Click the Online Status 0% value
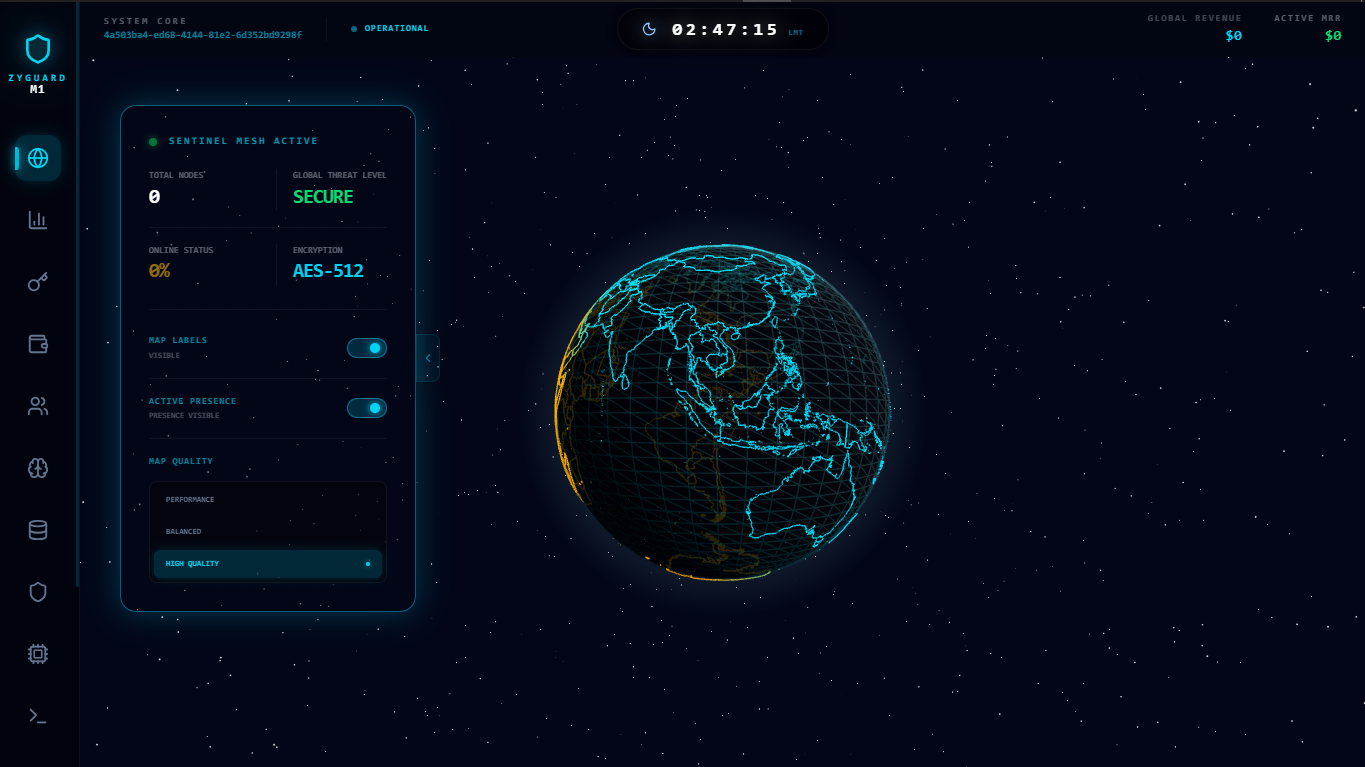Image resolution: width=1365 pixels, height=767 pixels. pyautogui.click(x=159, y=271)
